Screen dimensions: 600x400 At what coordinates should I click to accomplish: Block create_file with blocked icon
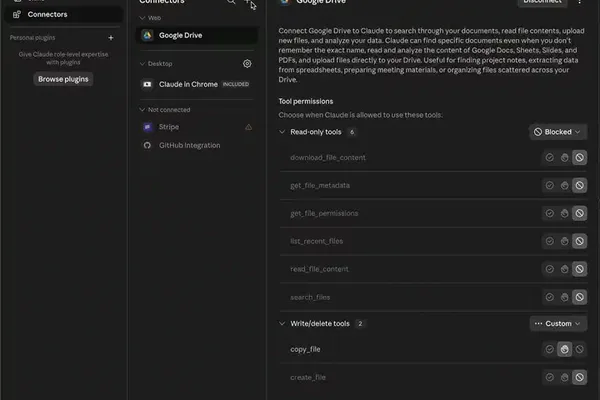click(579, 377)
